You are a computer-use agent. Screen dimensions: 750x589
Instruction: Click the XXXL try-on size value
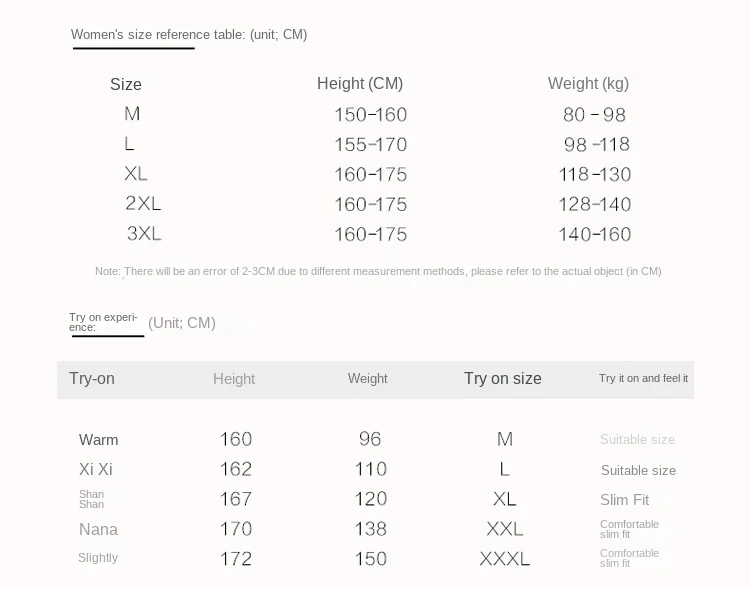[505, 559]
